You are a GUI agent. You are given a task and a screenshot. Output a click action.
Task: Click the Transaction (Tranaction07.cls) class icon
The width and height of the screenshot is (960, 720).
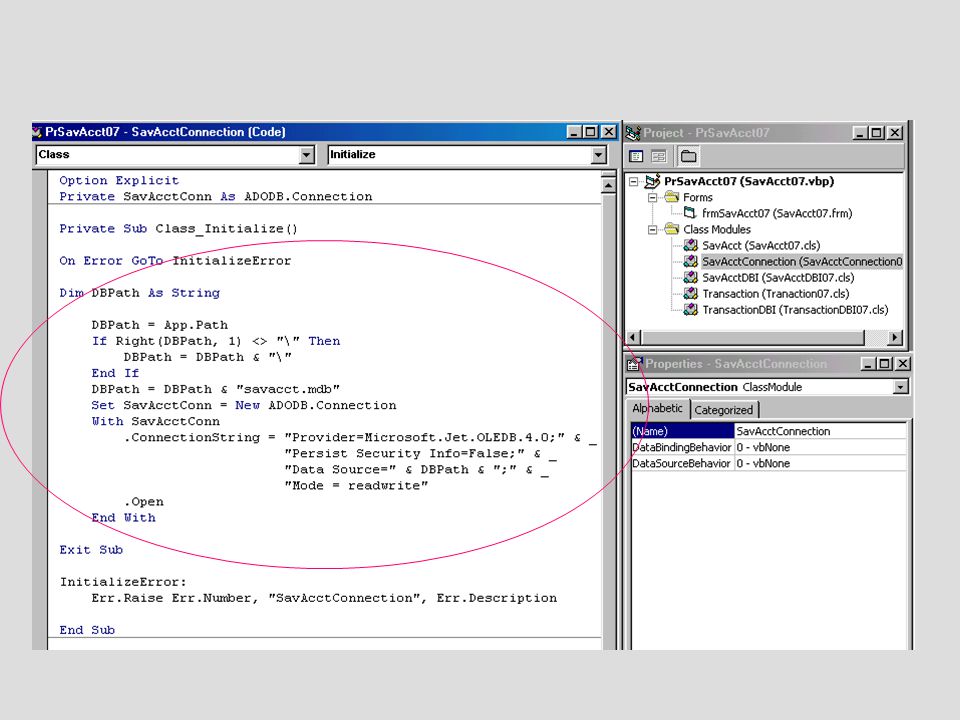pyautogui.click(x=691, y=293)
